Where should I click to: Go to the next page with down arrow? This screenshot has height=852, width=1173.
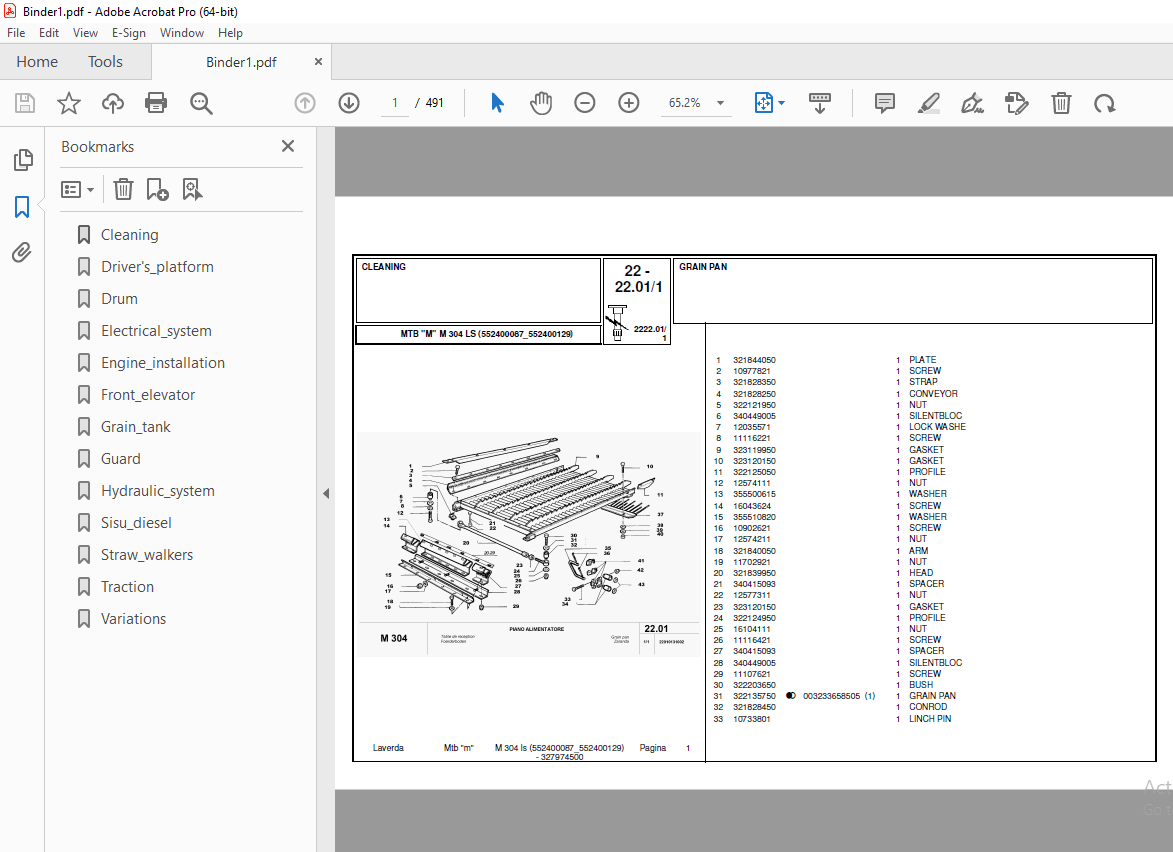349,102
